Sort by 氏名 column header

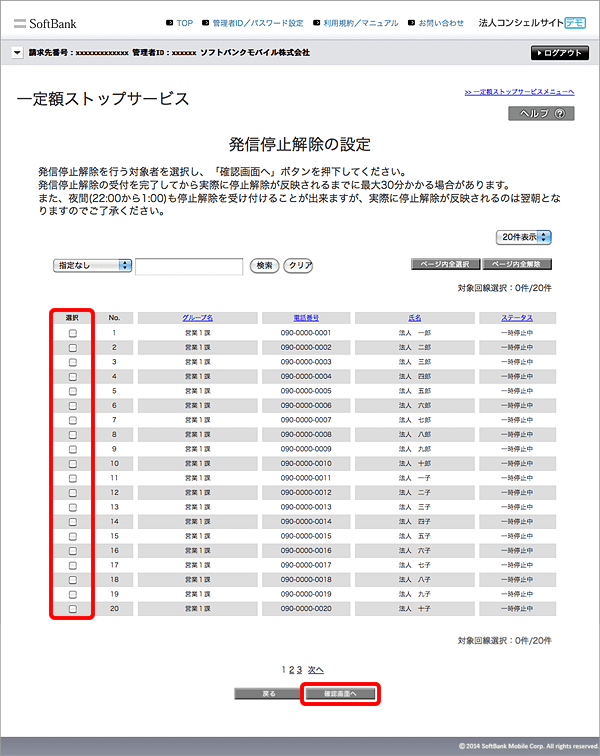(x=415, y=318)
